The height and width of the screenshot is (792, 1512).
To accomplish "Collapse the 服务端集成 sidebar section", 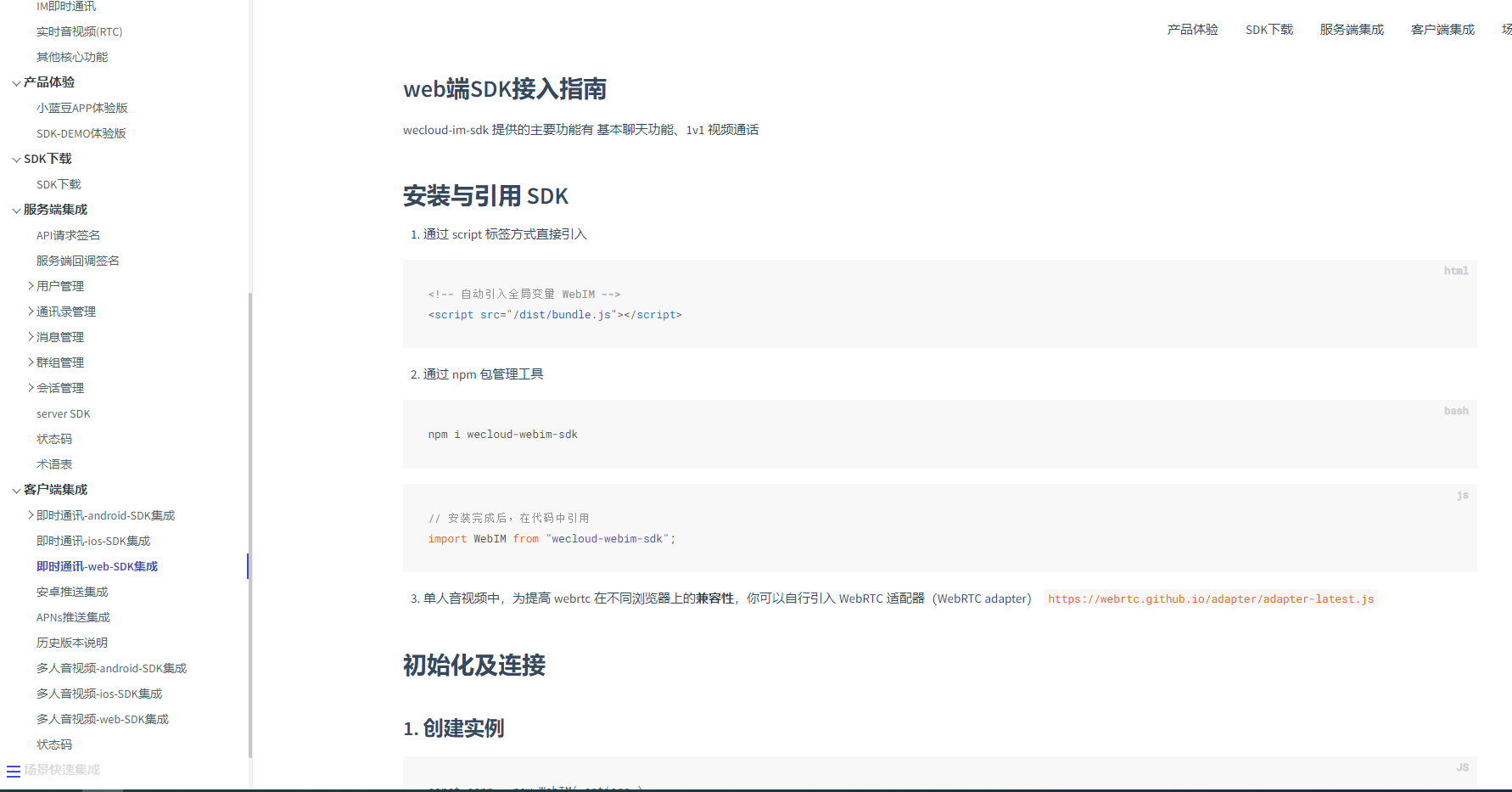I will (x=16, y=211).
